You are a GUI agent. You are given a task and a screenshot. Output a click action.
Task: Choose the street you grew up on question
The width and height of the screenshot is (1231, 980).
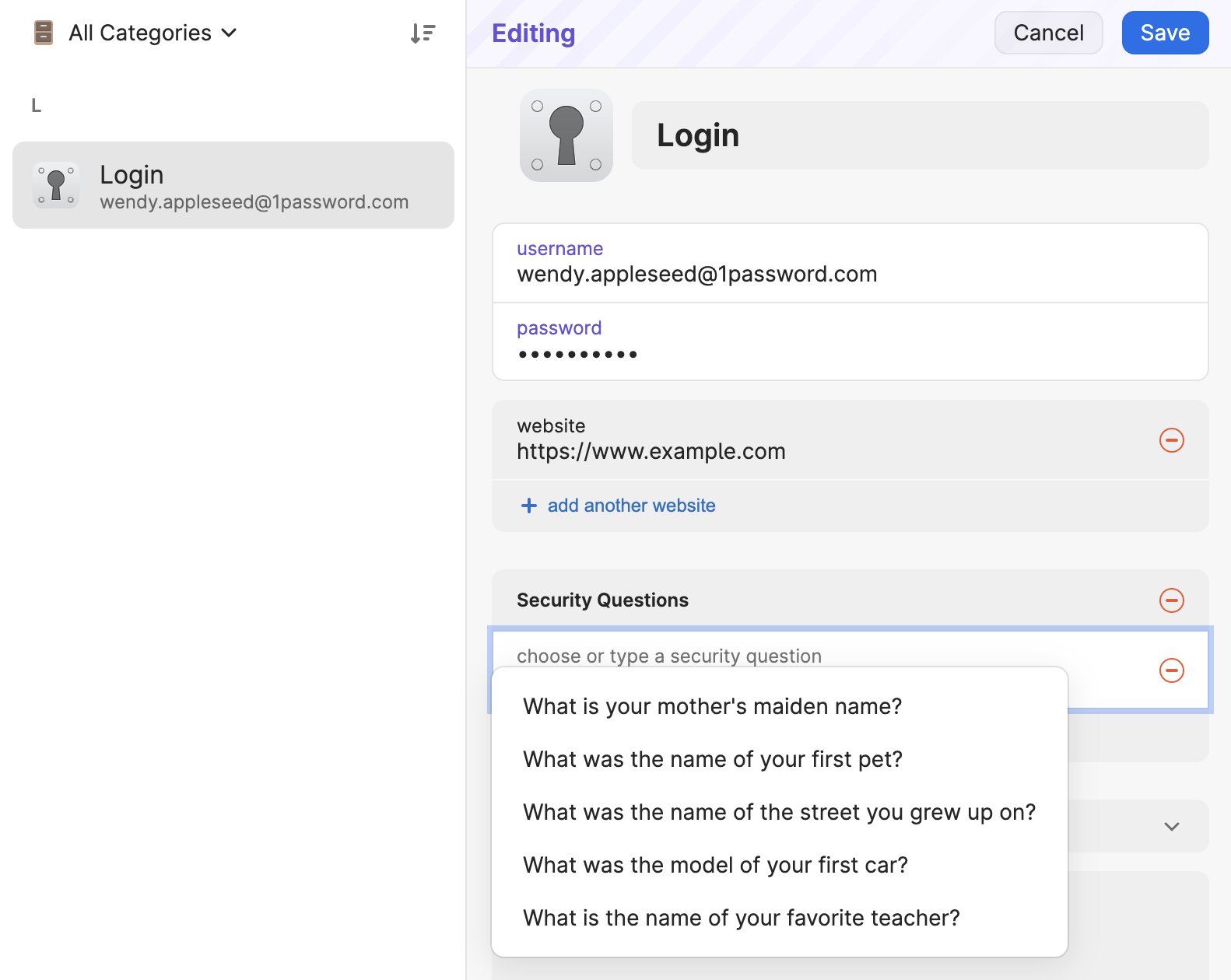point(780,812)
